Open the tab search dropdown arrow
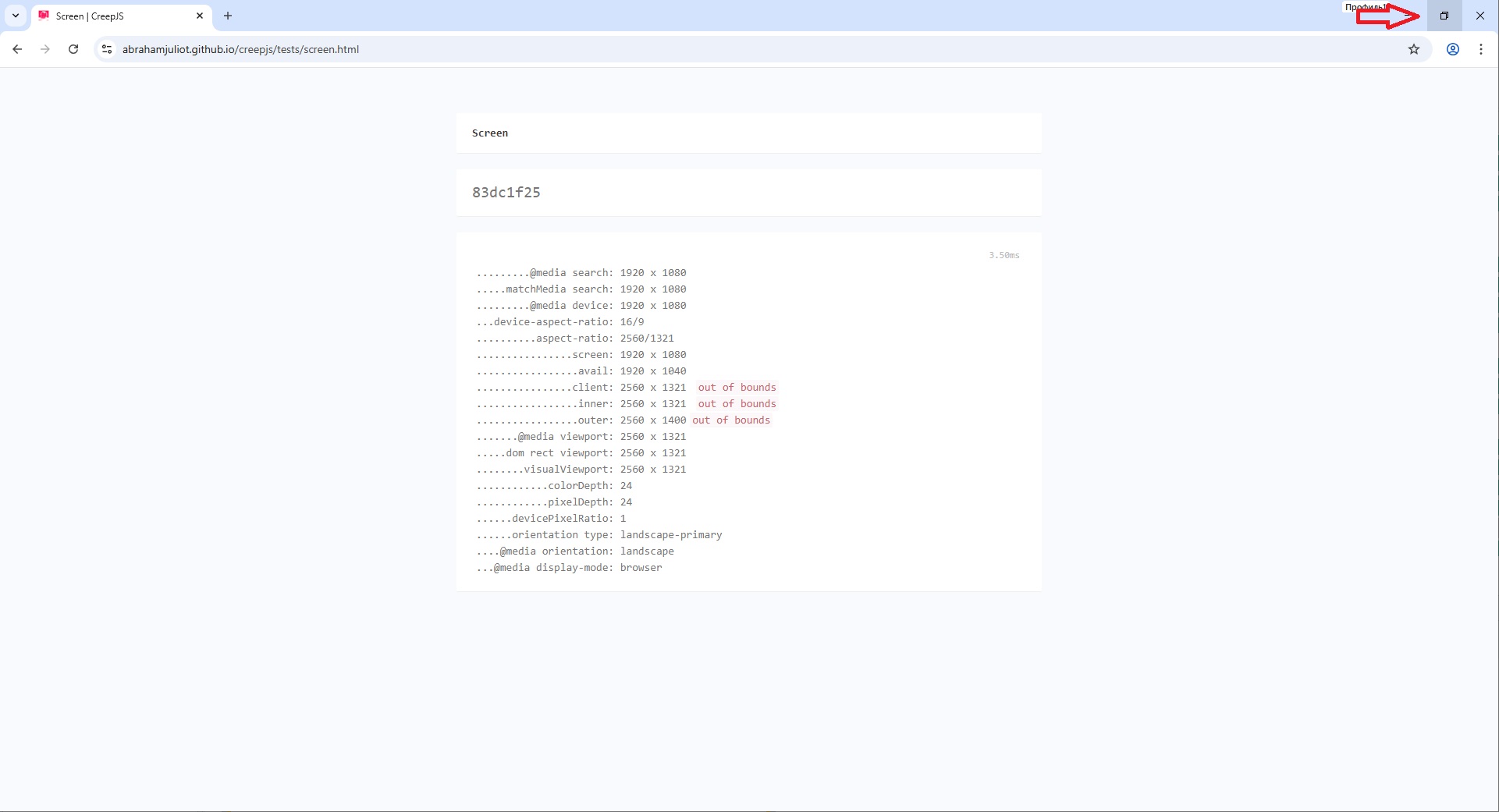 pyautogui.click(x=16, y=16)
